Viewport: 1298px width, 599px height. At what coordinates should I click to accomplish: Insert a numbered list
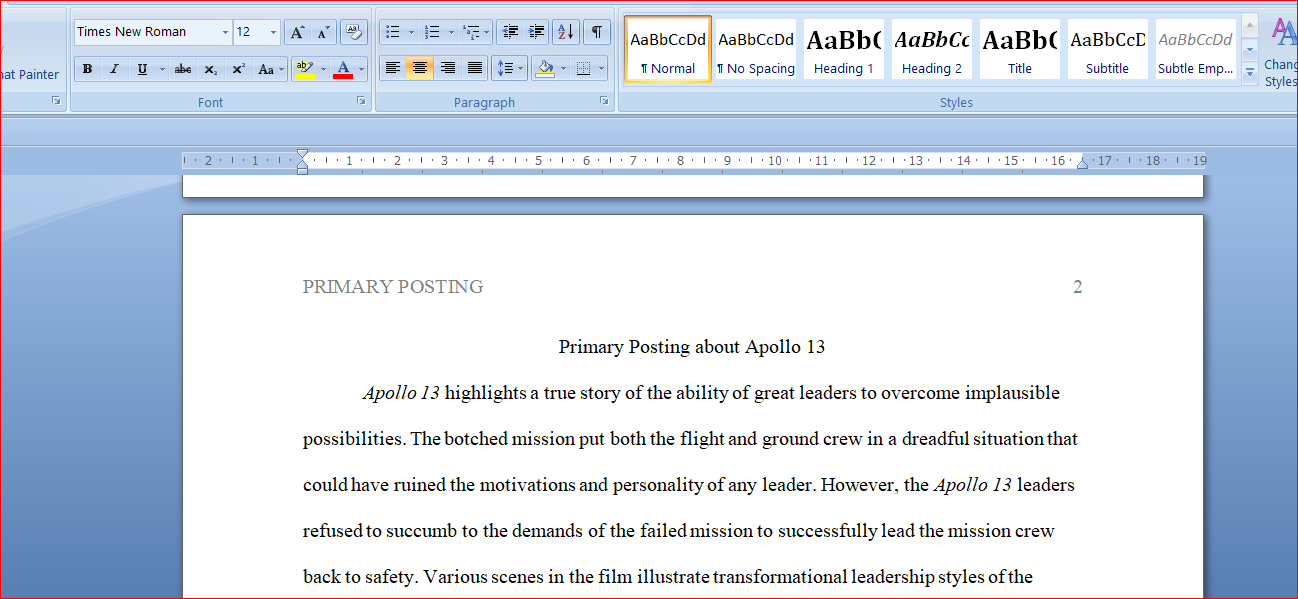[x=432, y=32]
